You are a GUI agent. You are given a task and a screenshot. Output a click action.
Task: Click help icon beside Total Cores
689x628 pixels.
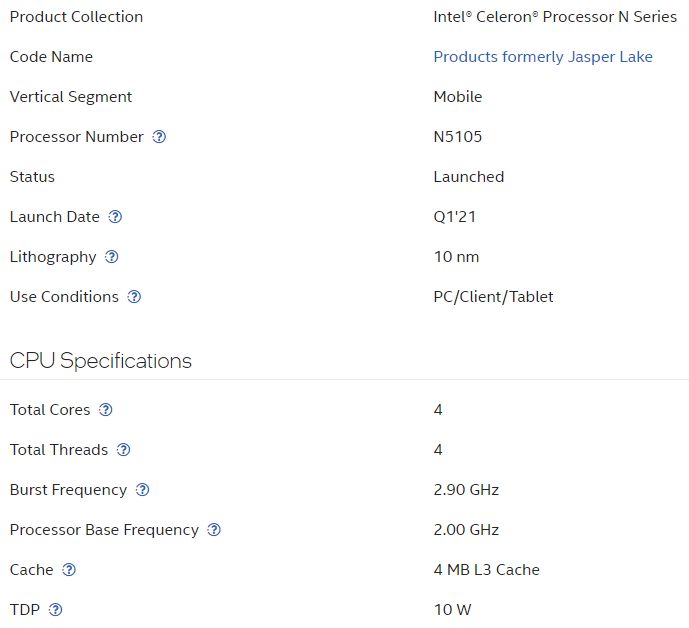105,410
